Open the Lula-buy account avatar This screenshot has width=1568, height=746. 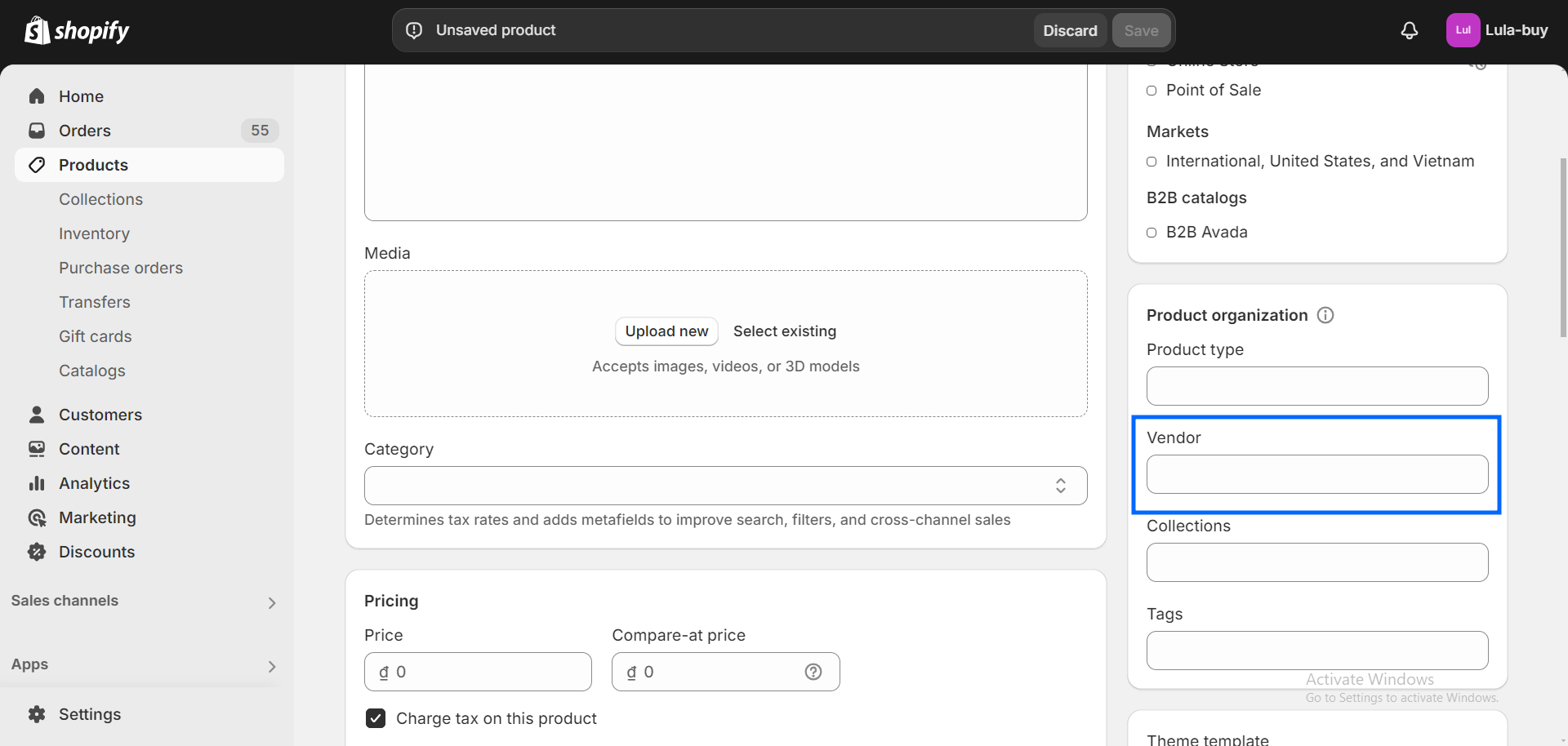coord(1463,30)
